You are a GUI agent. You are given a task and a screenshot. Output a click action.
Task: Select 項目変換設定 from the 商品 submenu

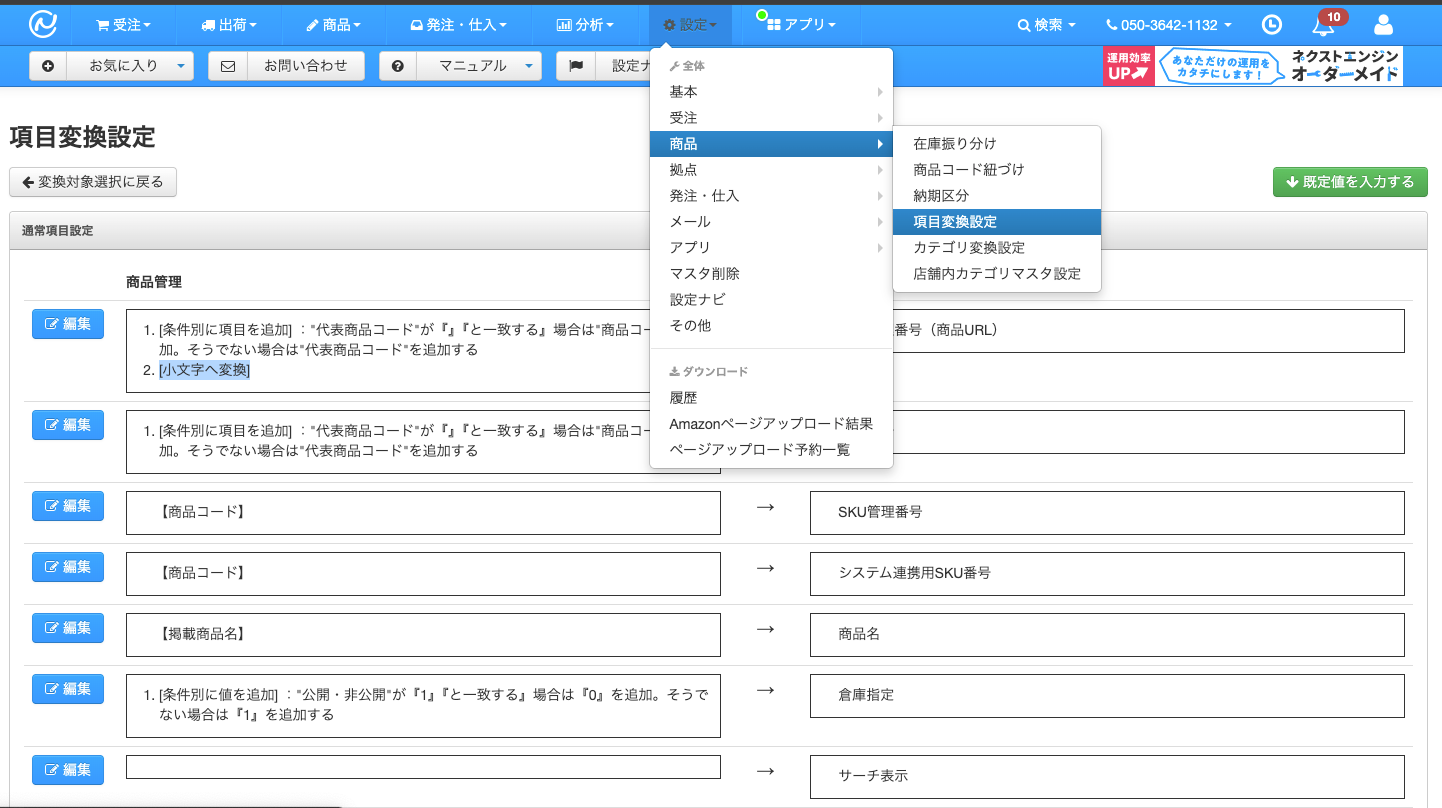pos(966,221)
